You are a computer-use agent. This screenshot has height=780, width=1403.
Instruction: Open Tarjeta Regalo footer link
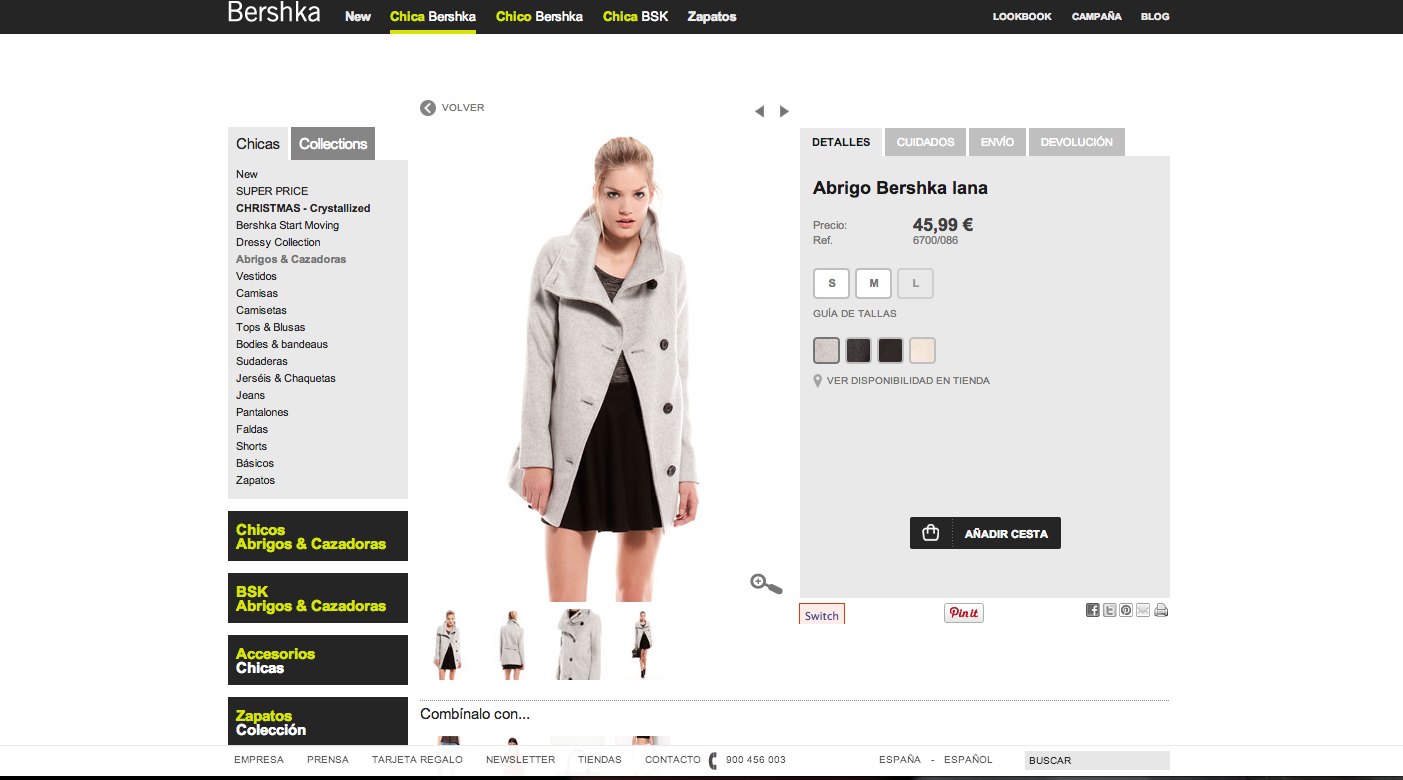click(417, 760)
